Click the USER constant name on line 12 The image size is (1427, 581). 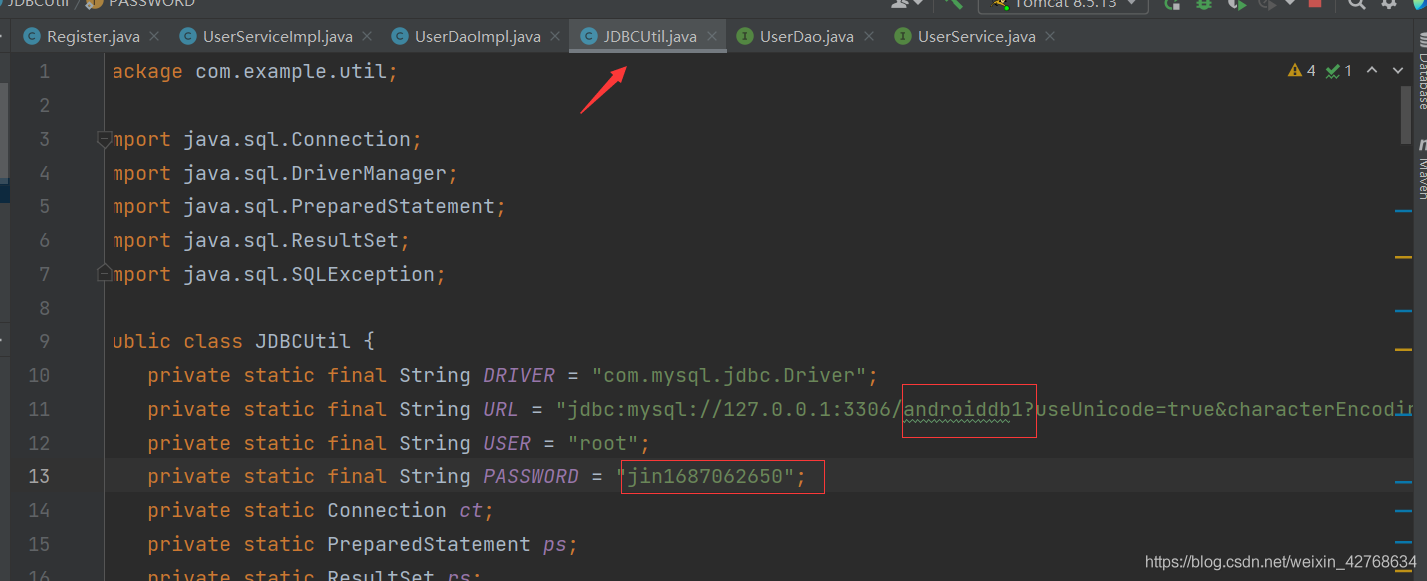point(507,443)
